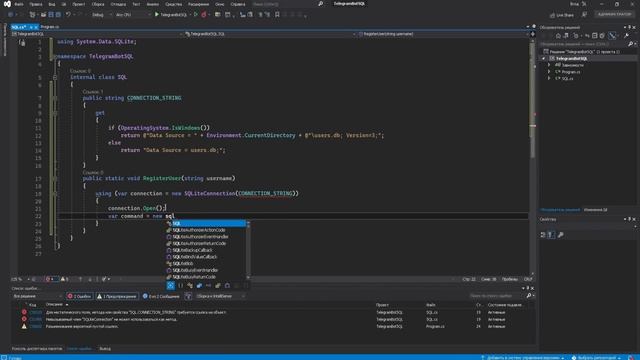The width and height of the screenshot is (640, 360).
Task: Toggle the 2 Ошибки errors filter
Action: 80,296
